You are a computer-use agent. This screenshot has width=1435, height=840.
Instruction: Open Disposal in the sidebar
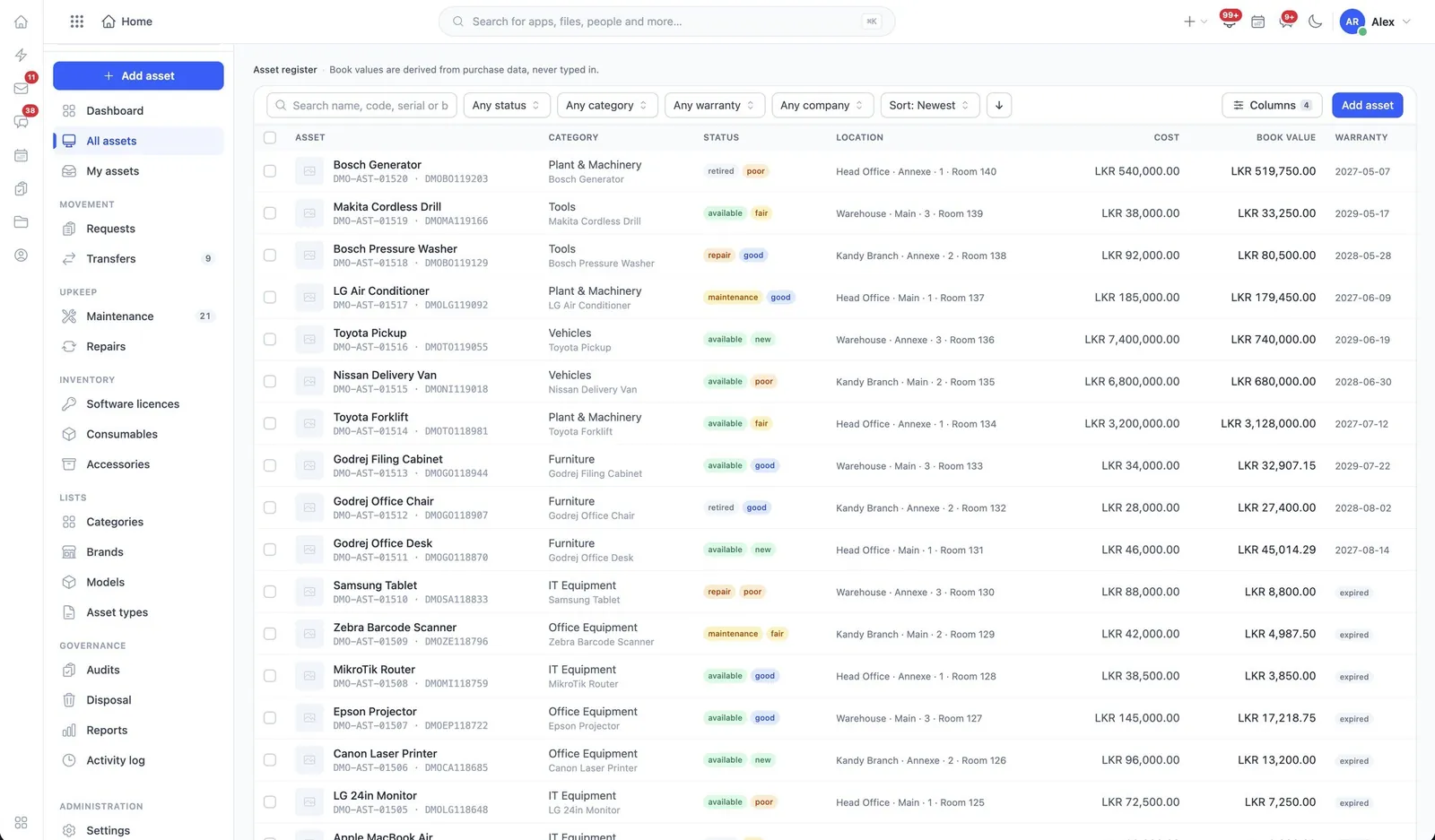pos(138,700)
